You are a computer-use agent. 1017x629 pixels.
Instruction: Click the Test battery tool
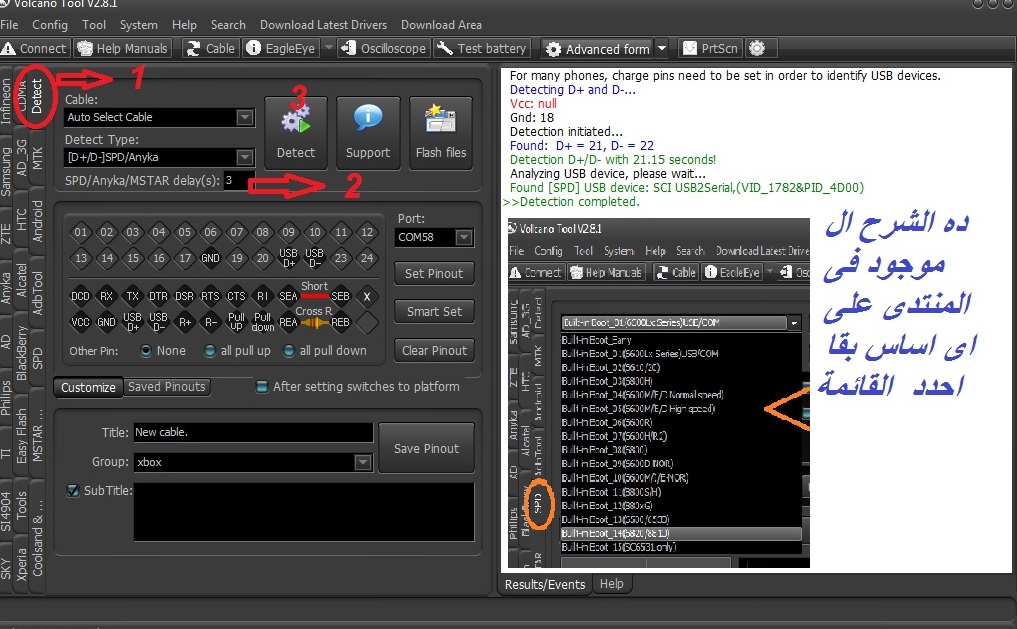[481, 49]
